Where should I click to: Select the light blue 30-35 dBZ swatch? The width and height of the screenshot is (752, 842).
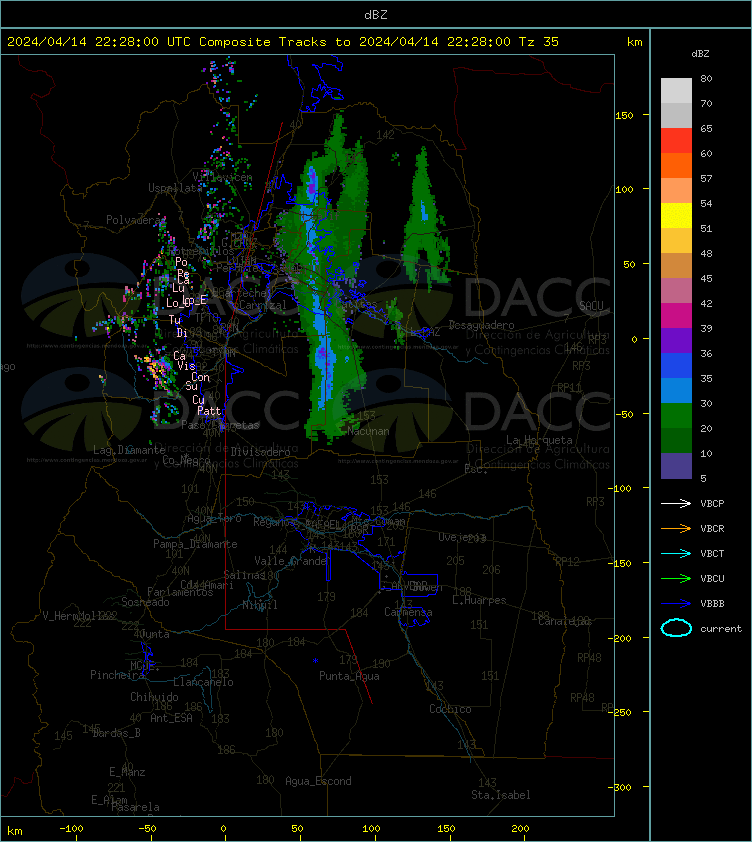coord(676,390)
